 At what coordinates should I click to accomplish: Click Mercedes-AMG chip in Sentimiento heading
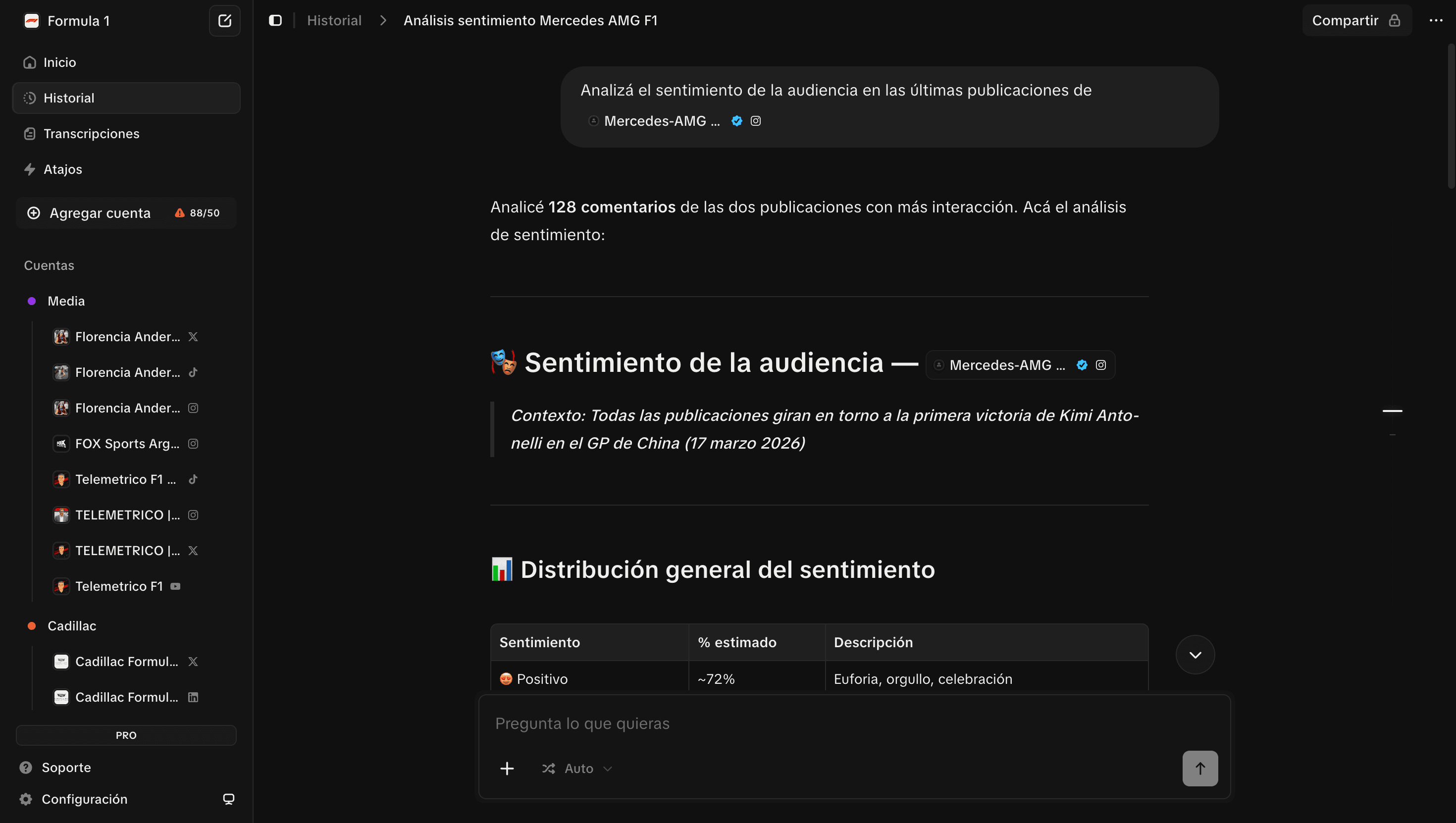coord(1020,364)
